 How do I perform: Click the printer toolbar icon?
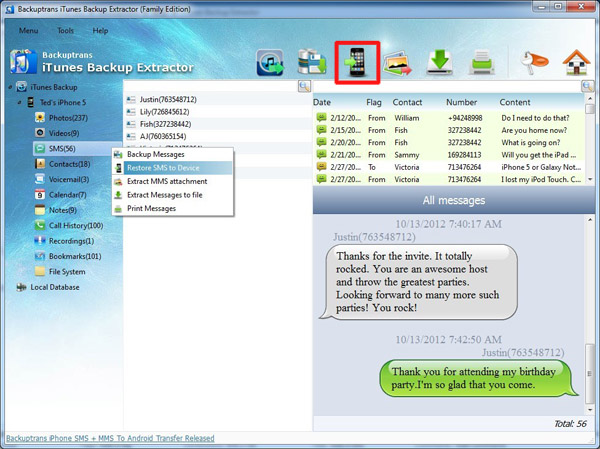click(x=482, y=62)
